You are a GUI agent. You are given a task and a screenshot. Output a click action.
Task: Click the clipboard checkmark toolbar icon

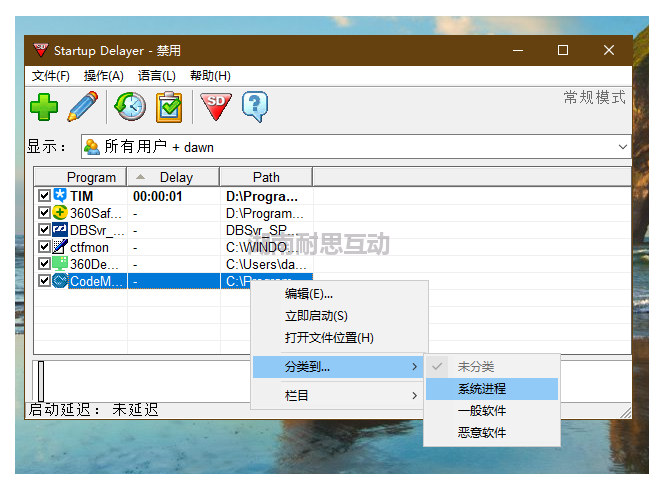click(x=169, y=106)
